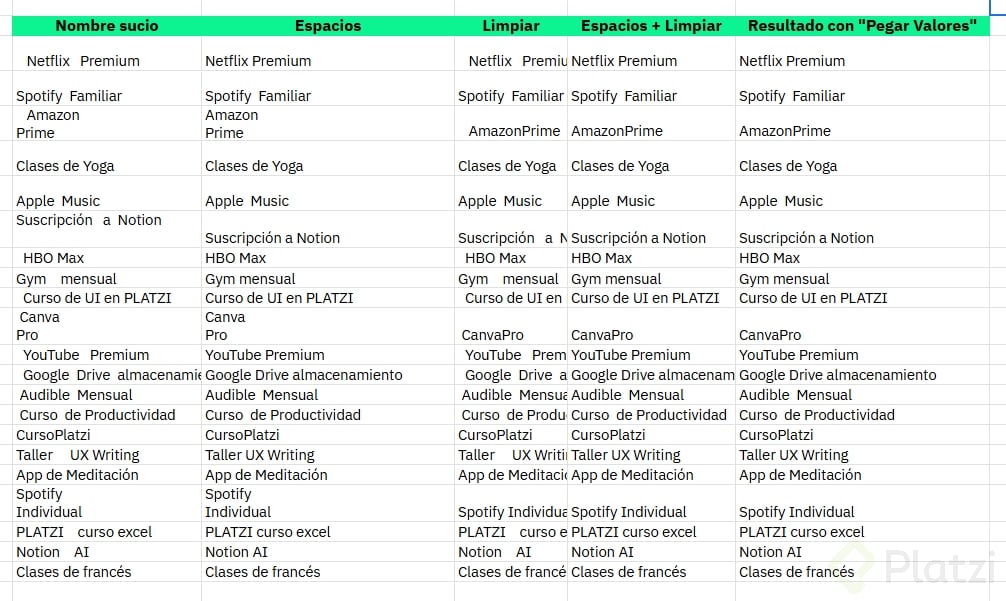Click Suscripción a Notion in Espacios column

[272, 238]
